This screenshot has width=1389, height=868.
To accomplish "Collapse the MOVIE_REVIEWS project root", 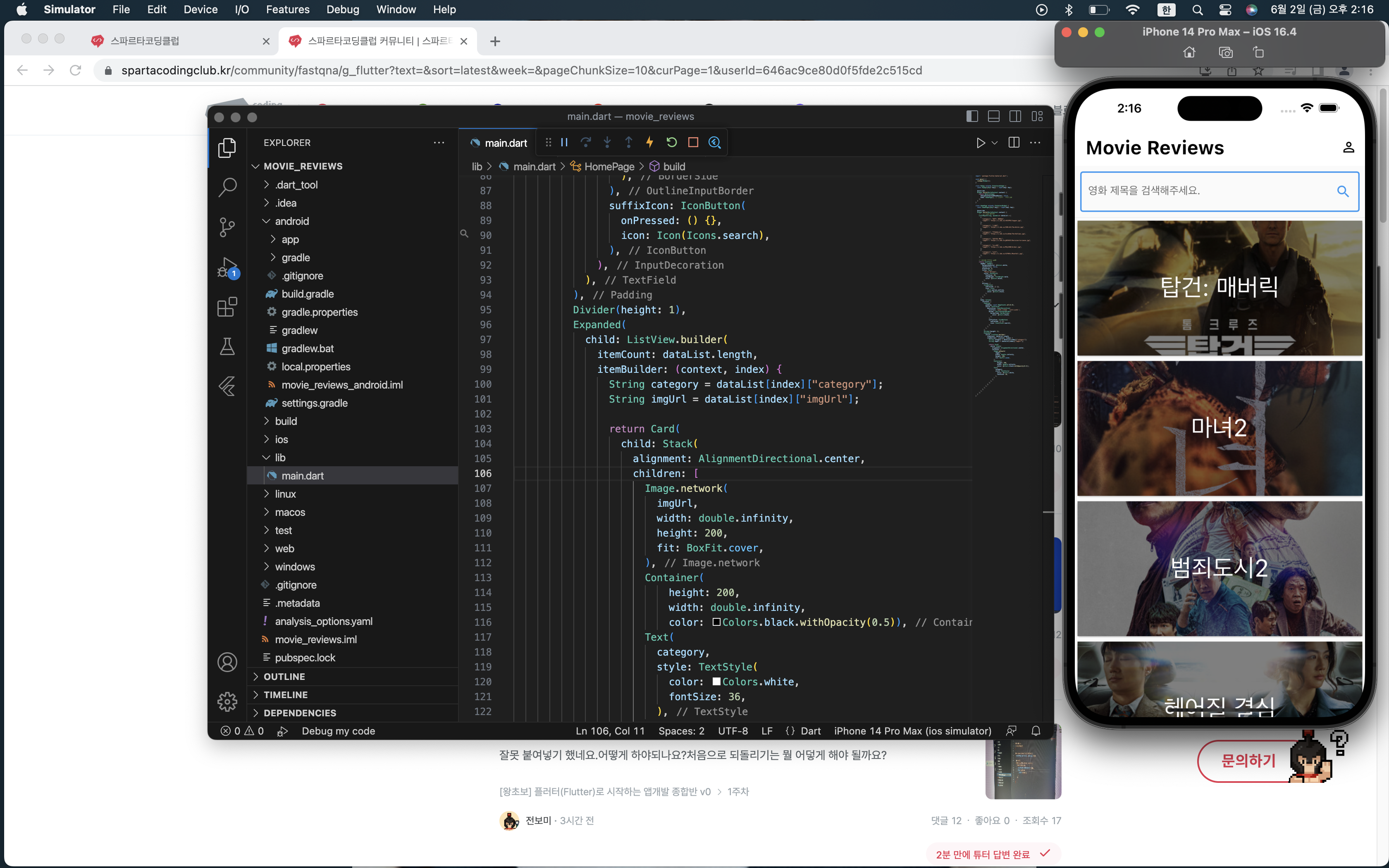I will click(352, 166).
